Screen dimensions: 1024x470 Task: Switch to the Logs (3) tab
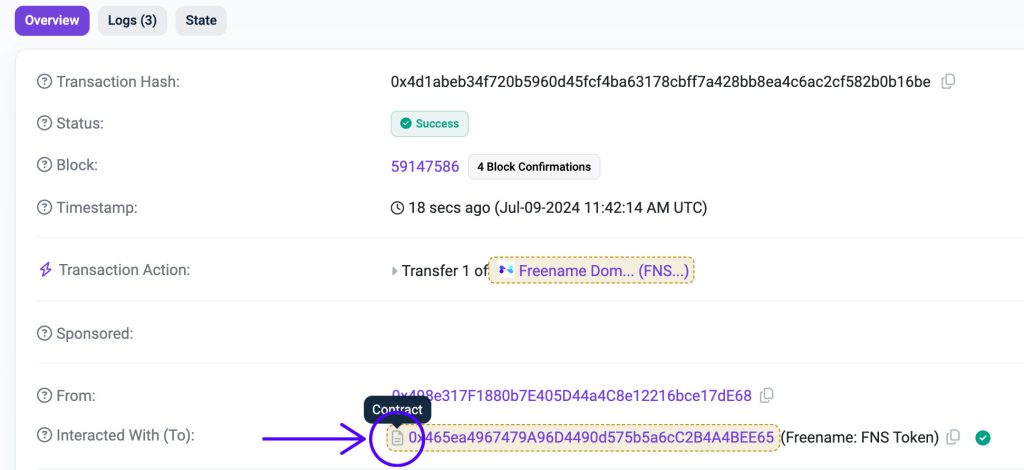132,21
